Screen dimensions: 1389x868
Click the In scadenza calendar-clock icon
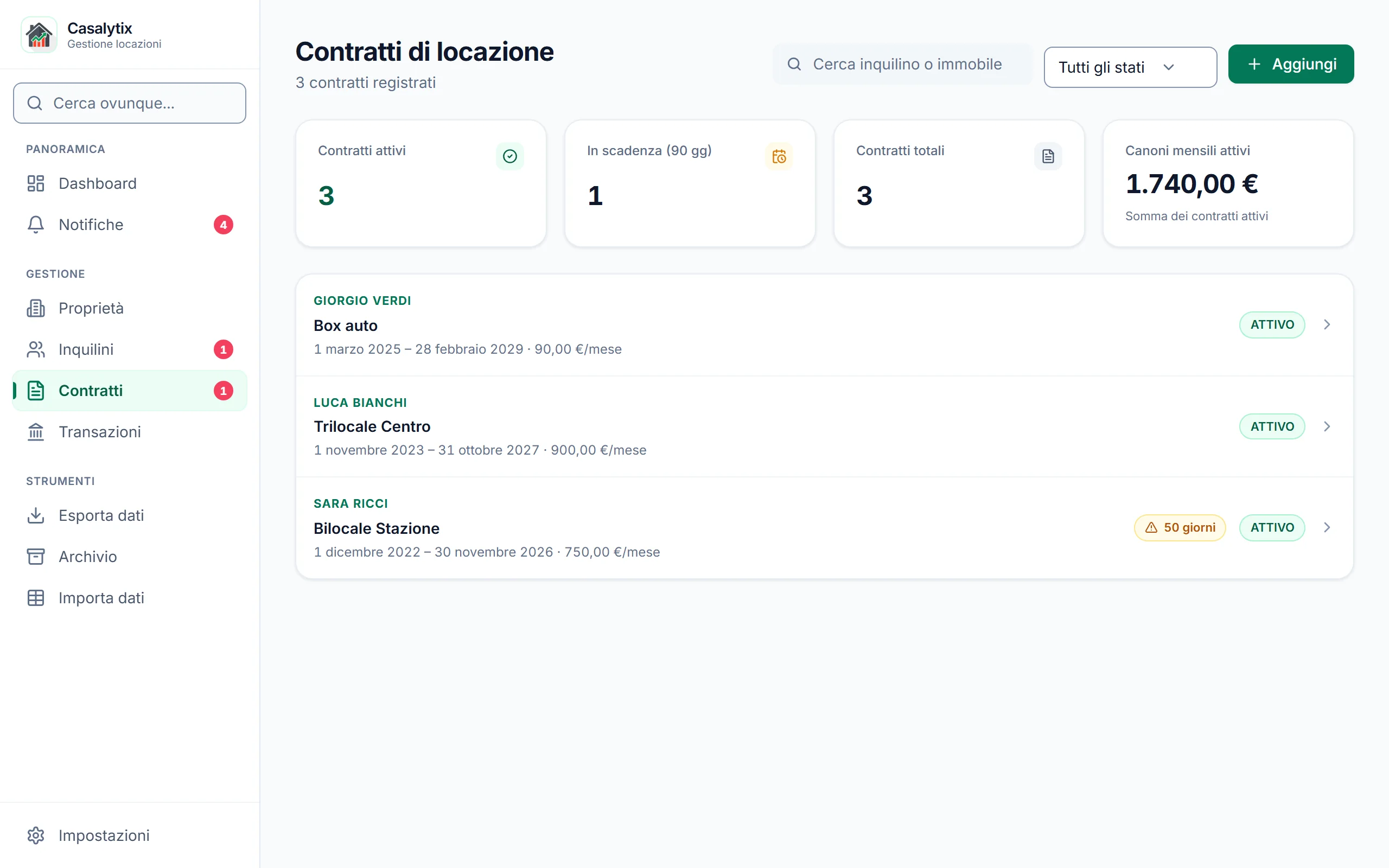click(x=779, y=156)
